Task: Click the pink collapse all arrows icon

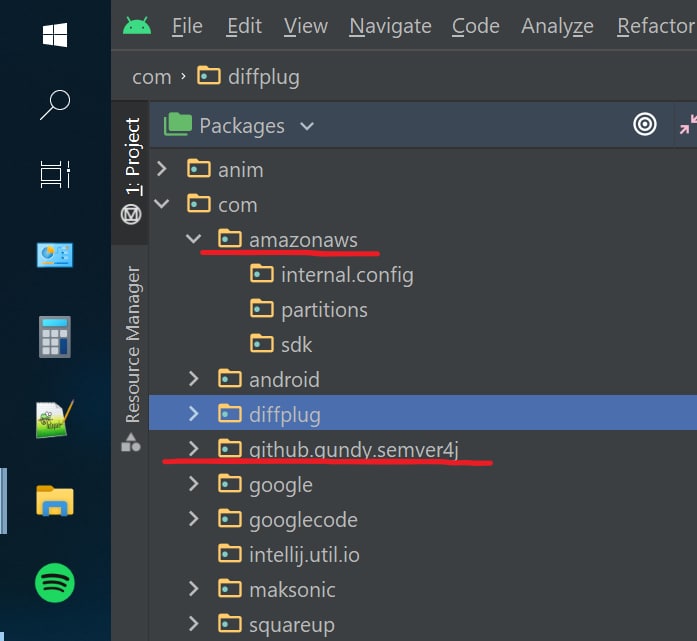Action: pos(688,124)
